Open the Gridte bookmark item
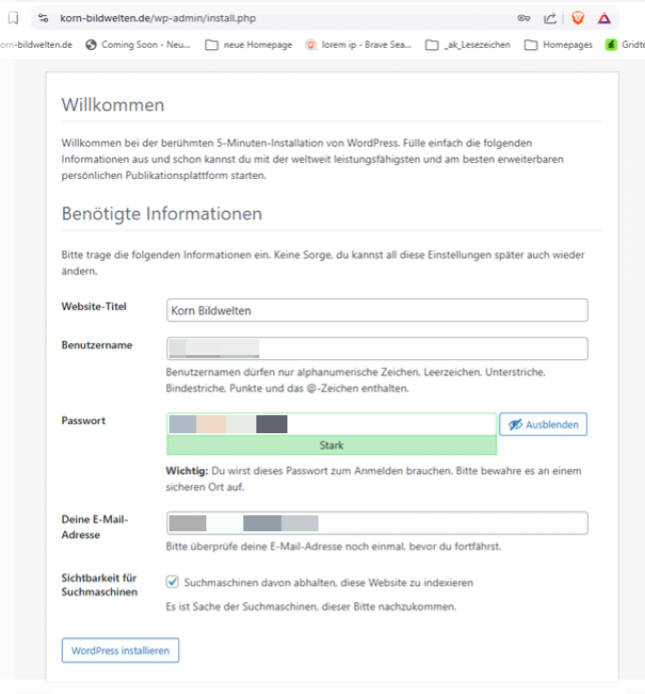The height and width of the screenshot is (694, 645). pyautogui.click(x=625, y=45)
